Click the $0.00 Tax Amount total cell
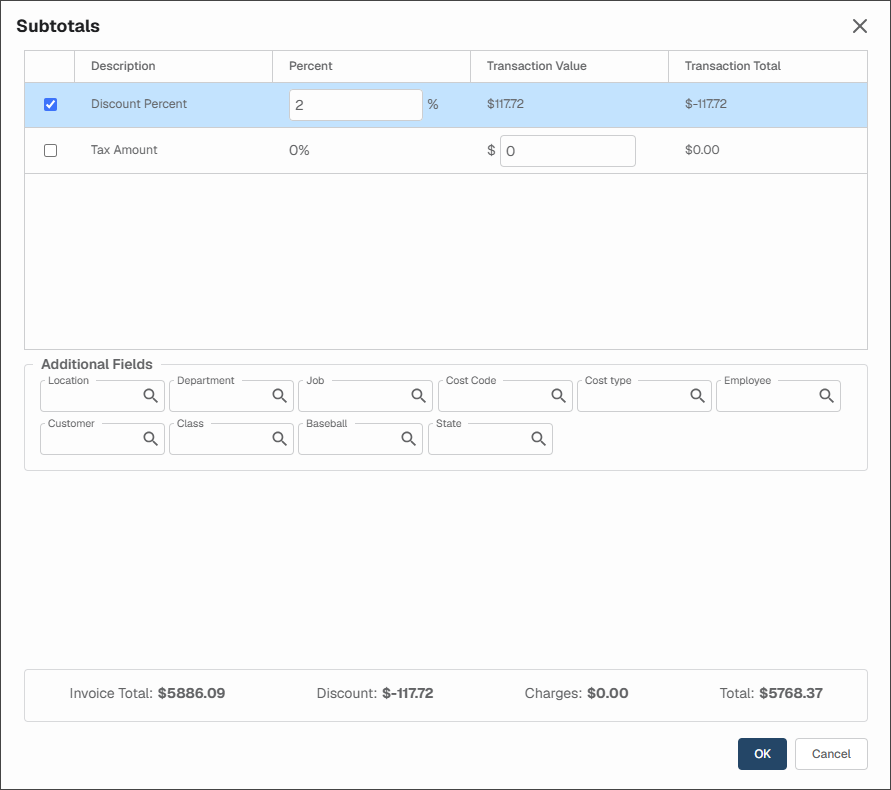The height and width of the screenshot is (790, 891). [x=702, y=150]
